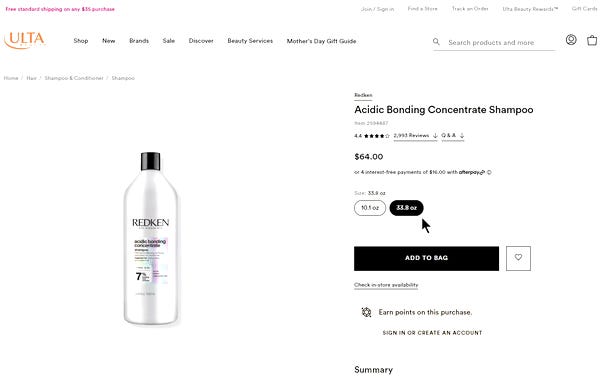Viewport: 600px width, 388px height.
Task: Open the Brands menu
Action: tap(139, 41)
